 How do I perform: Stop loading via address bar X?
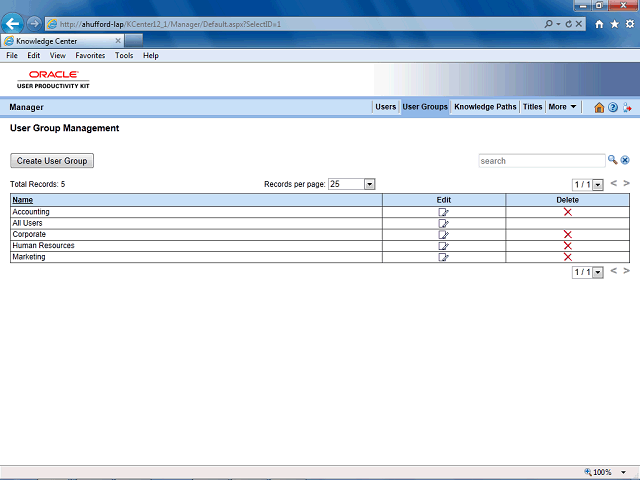(x=579, y=24)
